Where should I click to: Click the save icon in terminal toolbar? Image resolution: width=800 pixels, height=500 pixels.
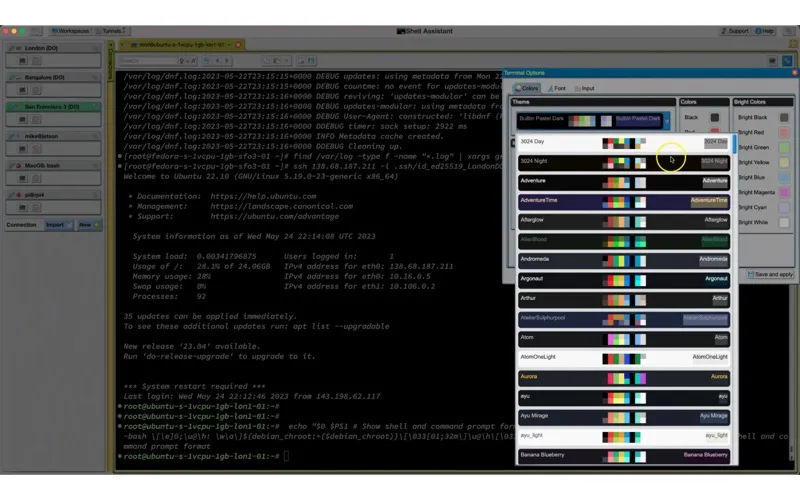point(311,61)
